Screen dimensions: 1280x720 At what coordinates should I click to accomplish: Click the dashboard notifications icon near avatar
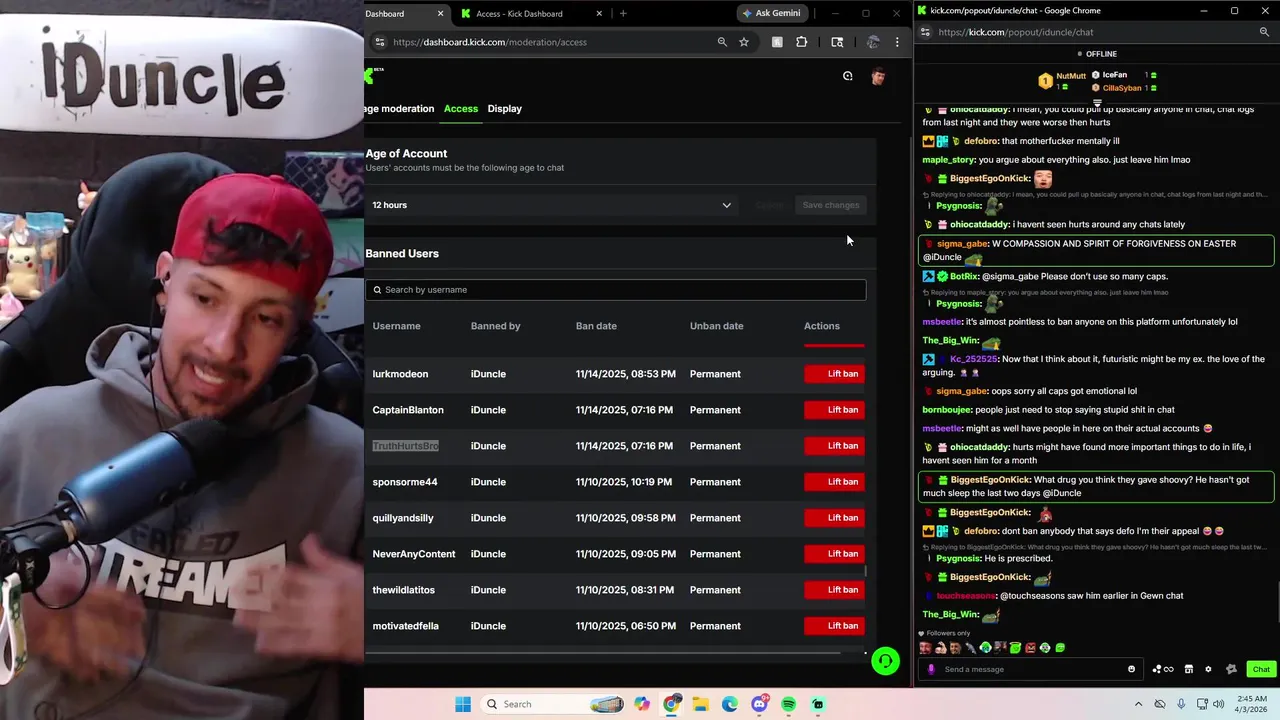(848, 76)
